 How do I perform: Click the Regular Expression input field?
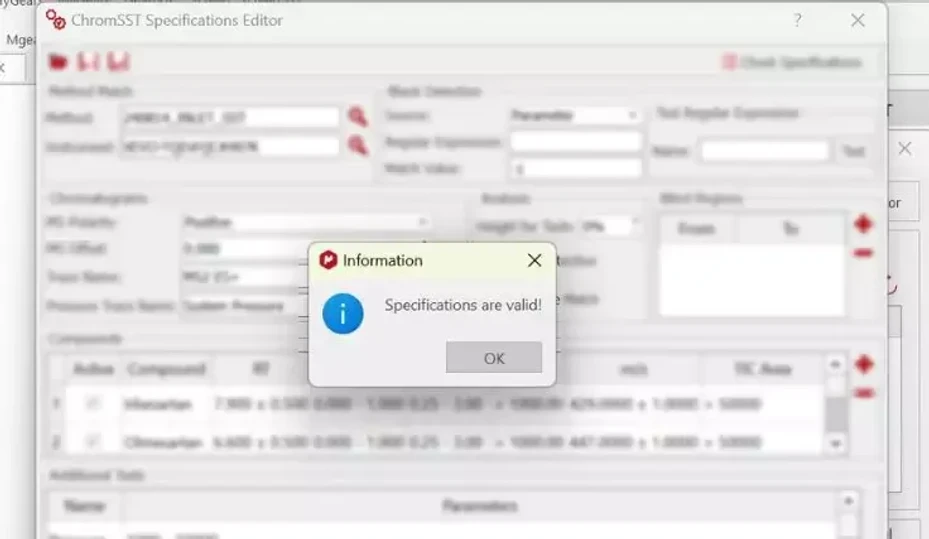click(x=575, y=142)
